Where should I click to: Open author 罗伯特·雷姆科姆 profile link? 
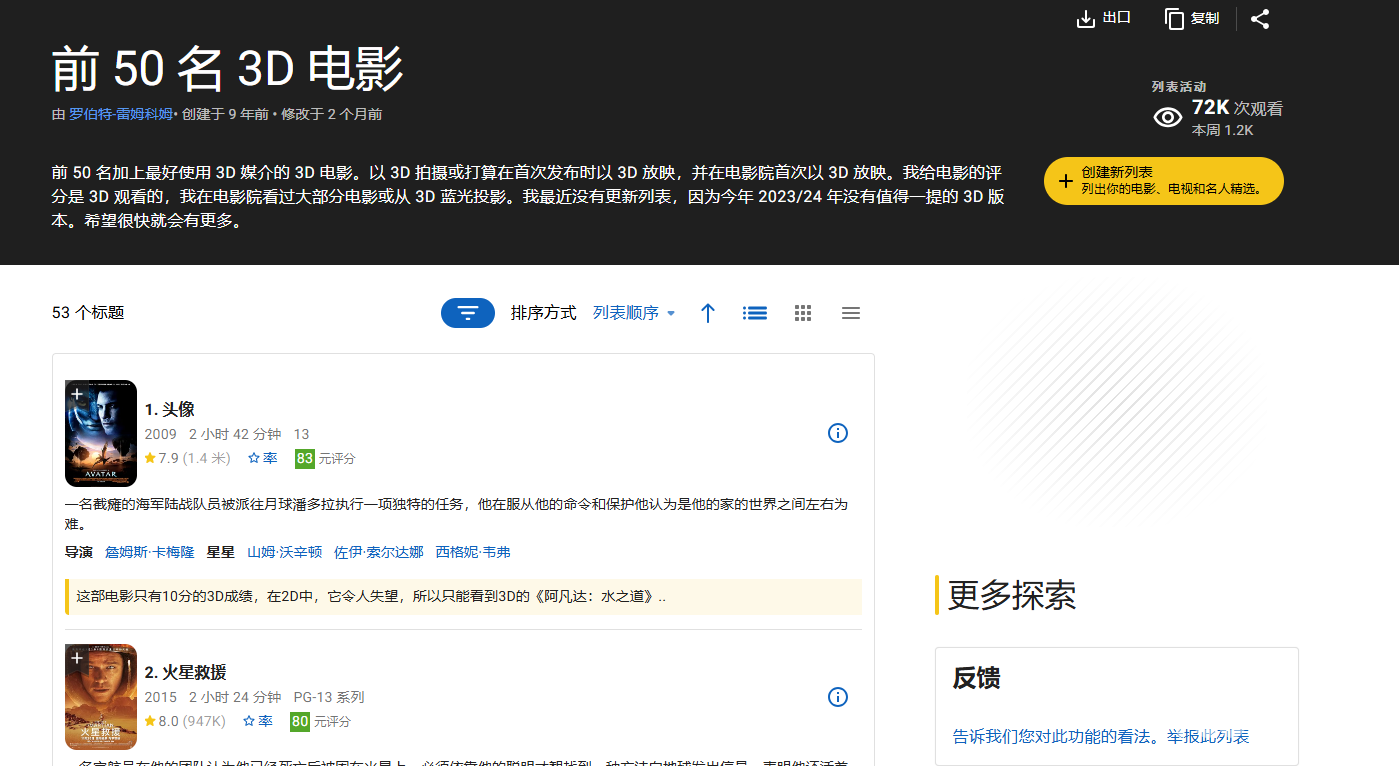[x=120, y=114]
